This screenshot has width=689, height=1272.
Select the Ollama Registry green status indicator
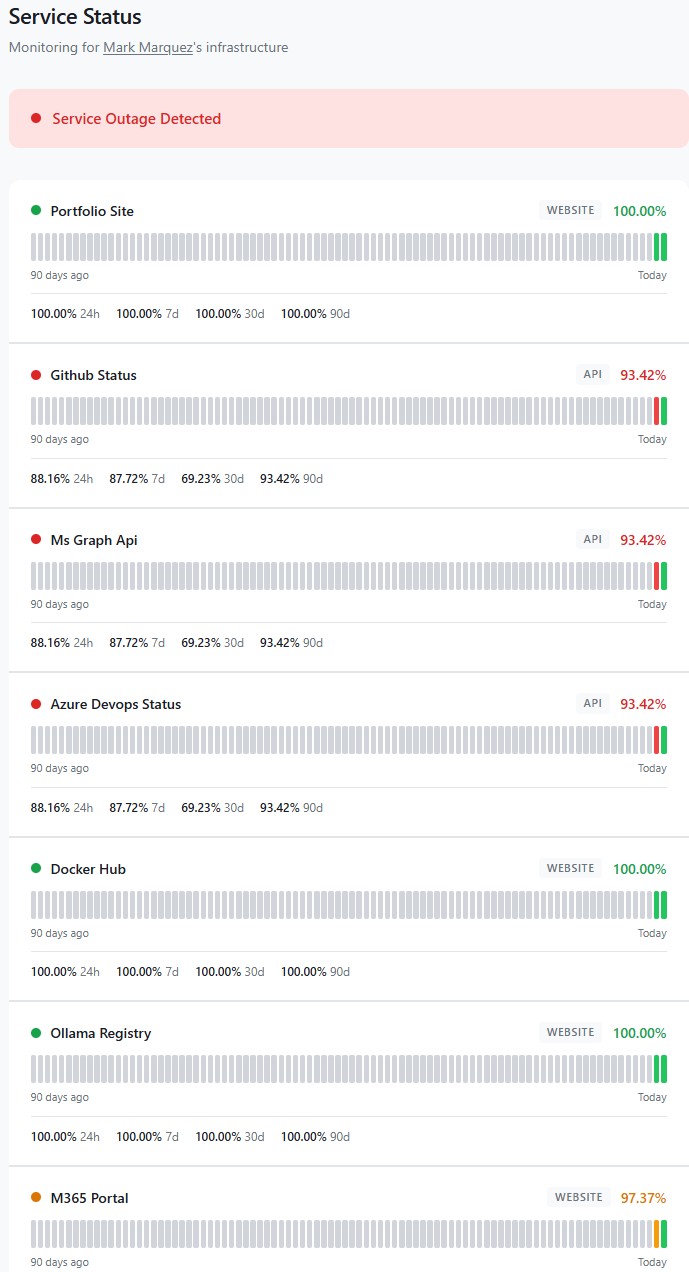tap(36, 1033)
